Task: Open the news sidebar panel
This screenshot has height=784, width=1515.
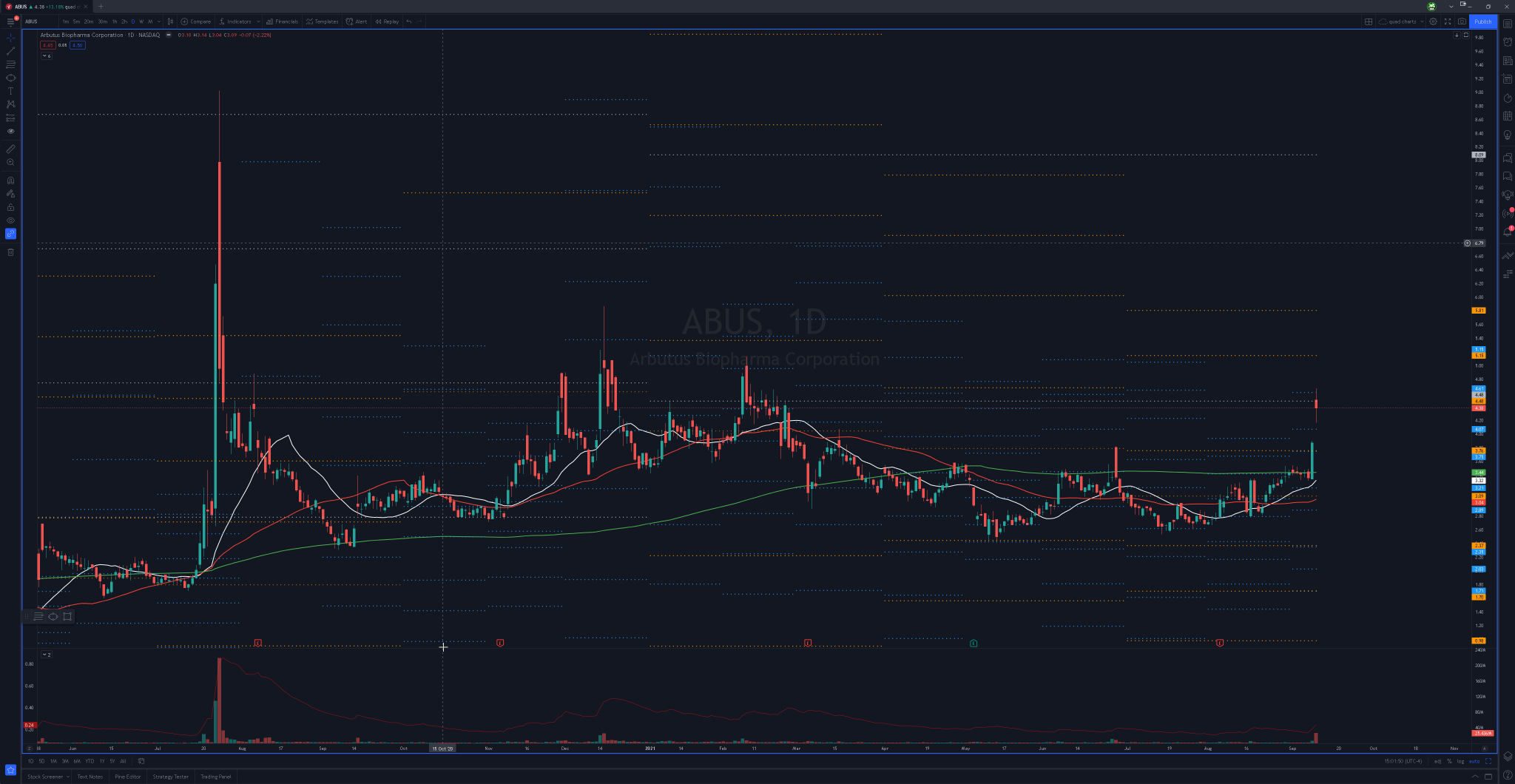Action: click(x=1508, y=61)
